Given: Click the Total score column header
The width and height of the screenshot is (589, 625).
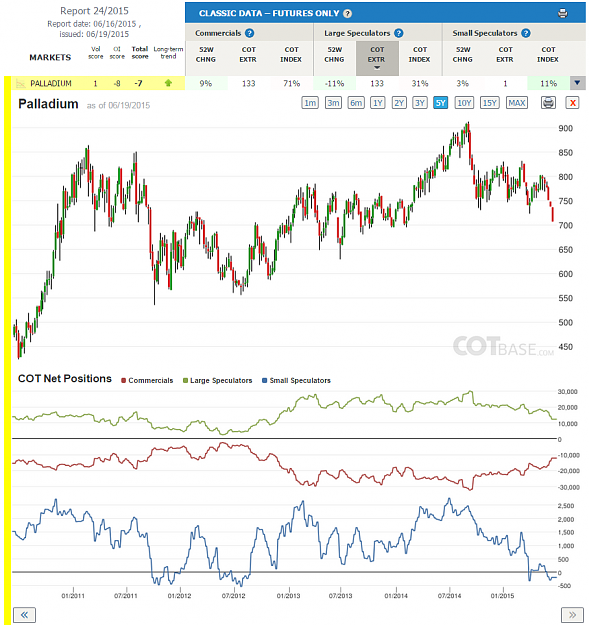Looking at the screenshot, I should click(x=140, y=53).
